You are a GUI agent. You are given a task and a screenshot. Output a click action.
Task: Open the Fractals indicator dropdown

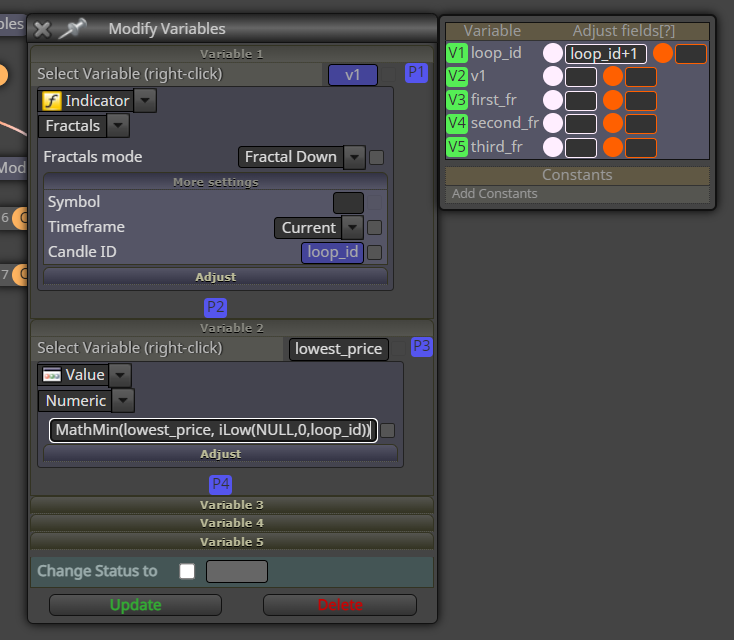pyautogui.click(x=118, y=125)
